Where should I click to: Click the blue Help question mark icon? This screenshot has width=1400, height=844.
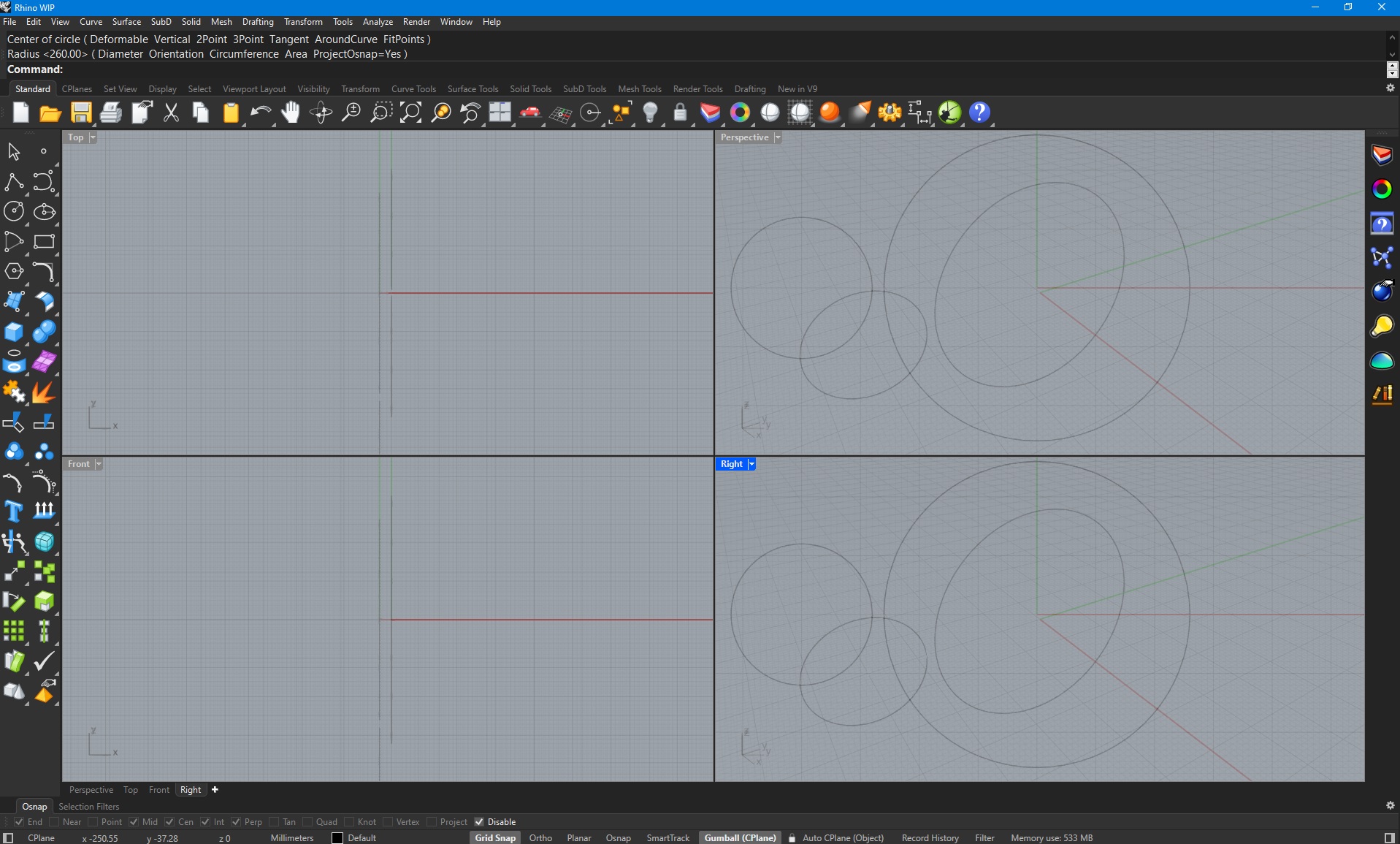pyautogui.click(x=979, y=113)
